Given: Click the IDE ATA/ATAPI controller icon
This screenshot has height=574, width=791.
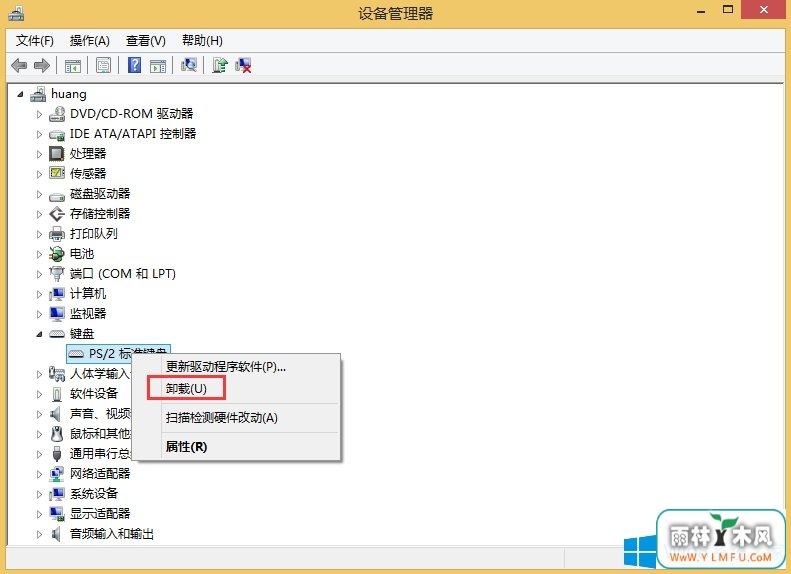Looking at the screenshot, I should tap(56, 134).
